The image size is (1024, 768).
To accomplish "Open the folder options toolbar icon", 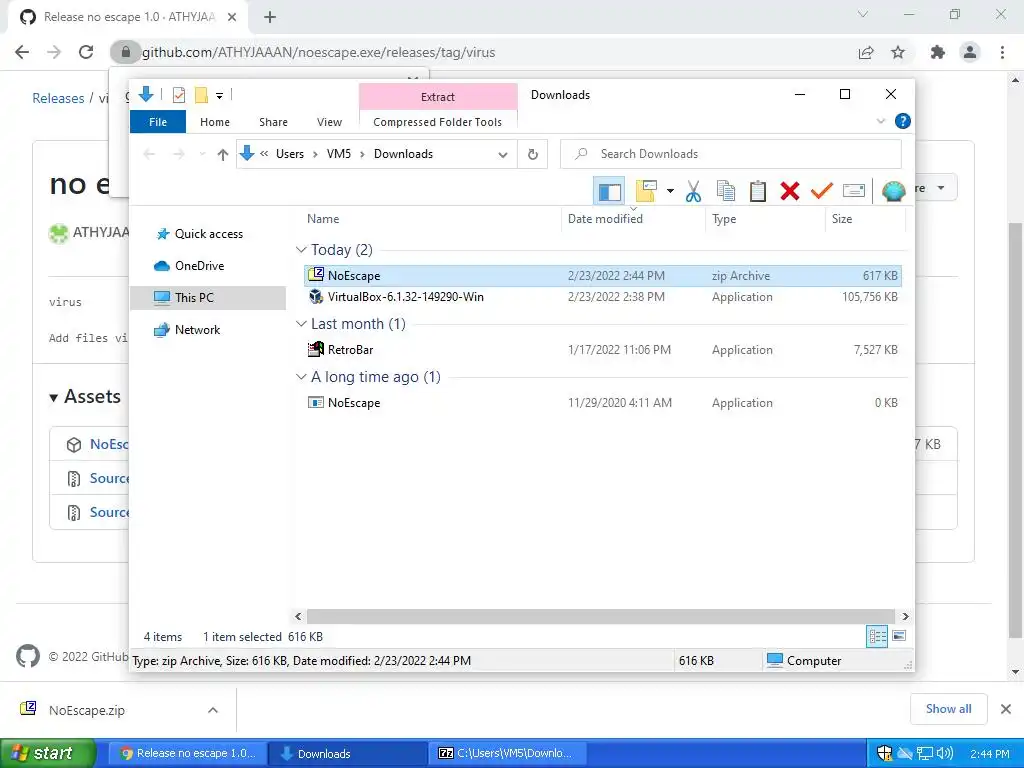I will coord(646,191).
